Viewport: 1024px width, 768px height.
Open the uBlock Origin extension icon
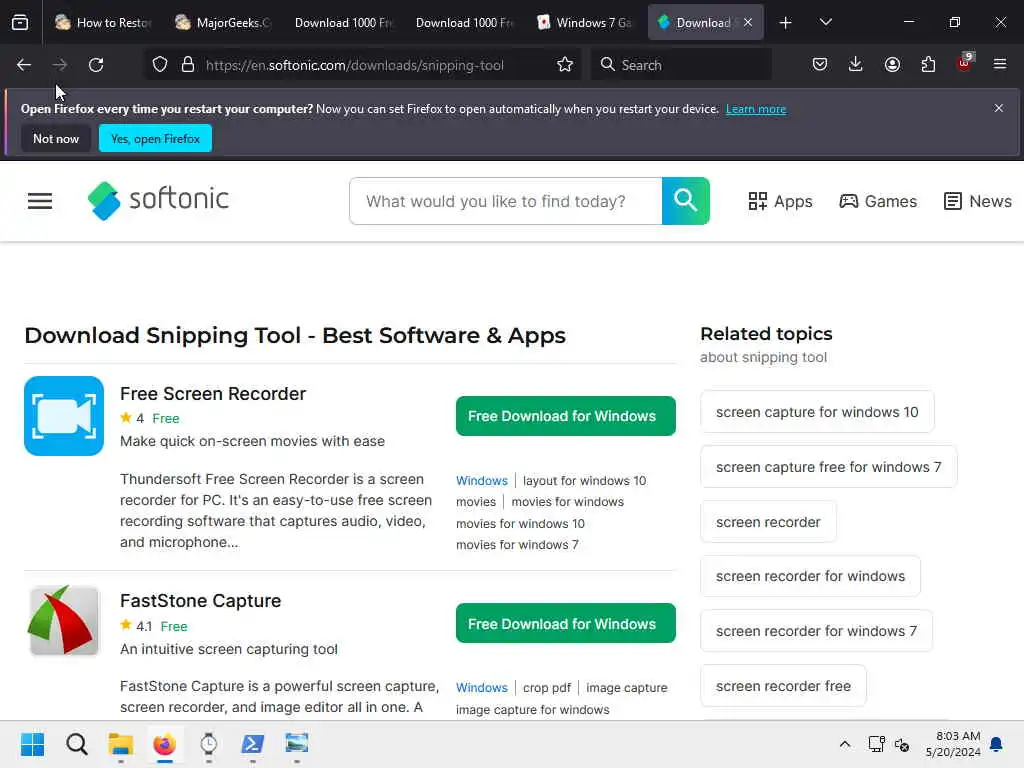tap(965, 63)
